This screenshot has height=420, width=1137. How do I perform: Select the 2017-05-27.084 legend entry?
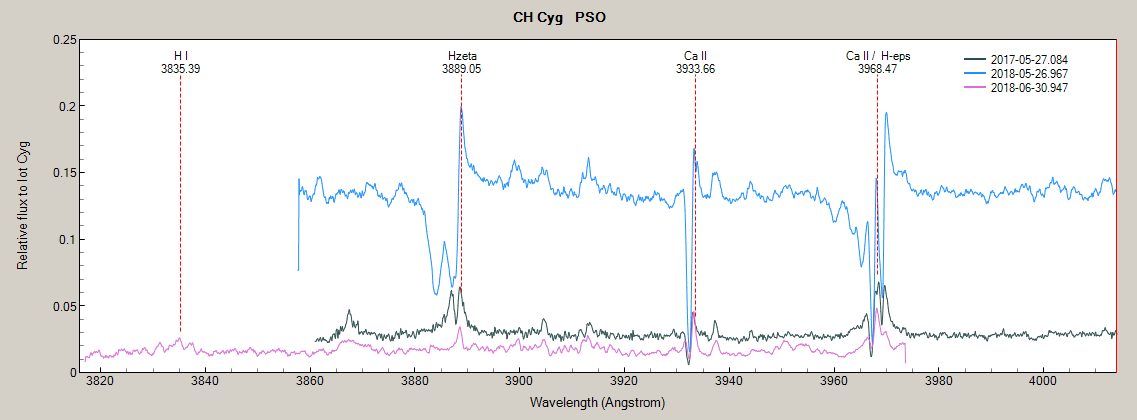click(x=1016, y=59)
